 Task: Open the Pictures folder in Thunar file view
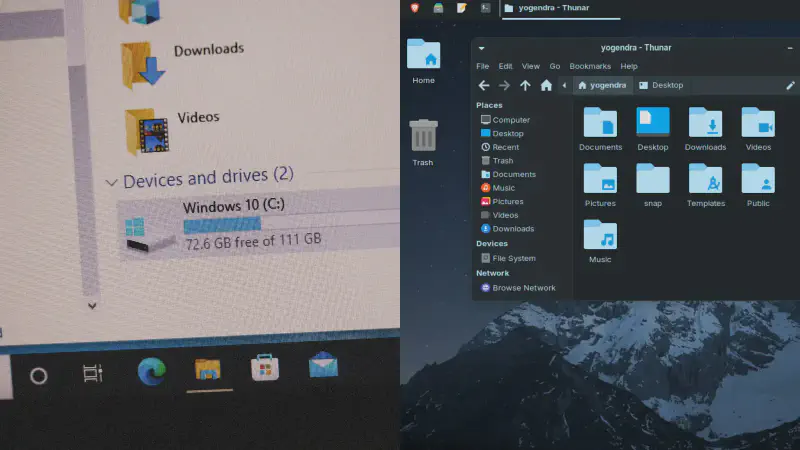[600, 185]
